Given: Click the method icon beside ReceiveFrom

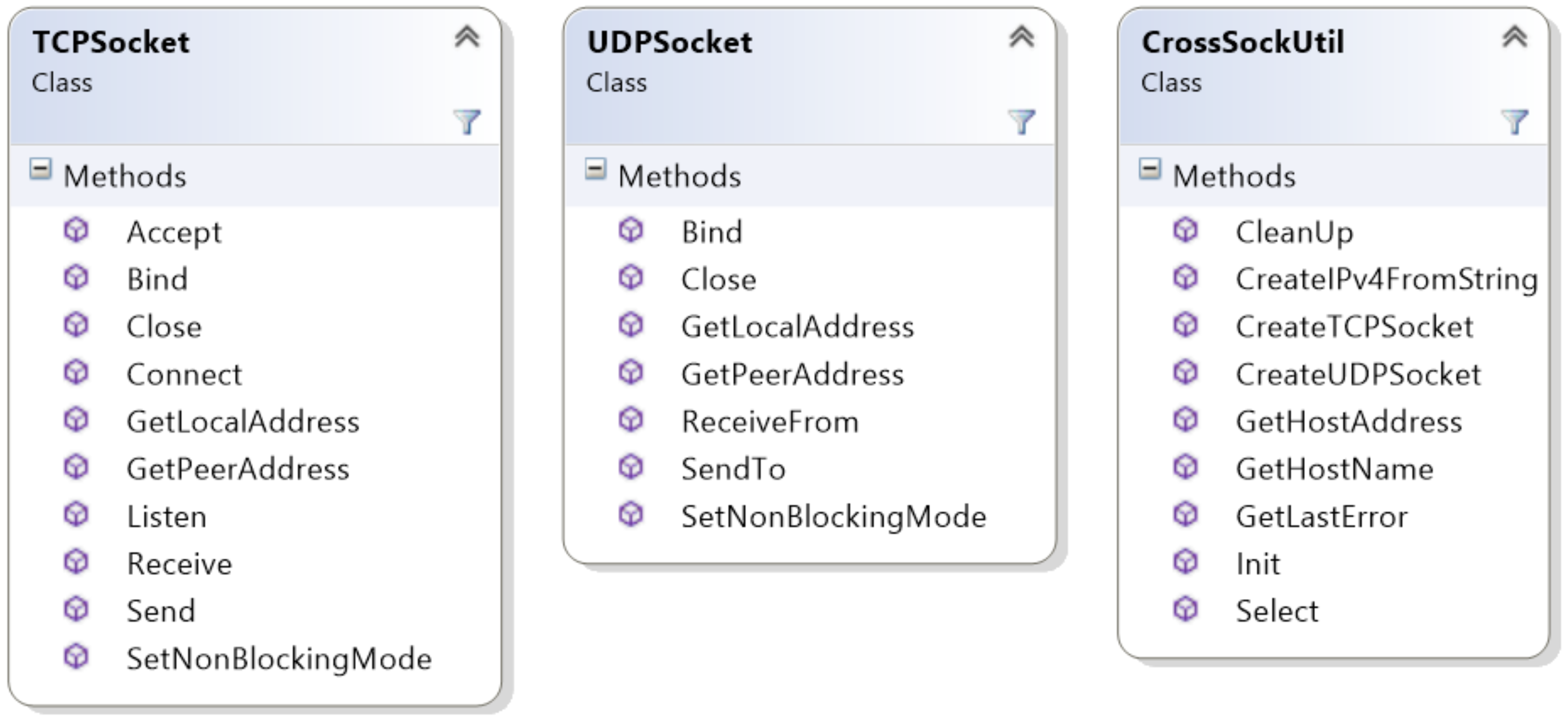Looking at the screenshot, I should (631, 421).
